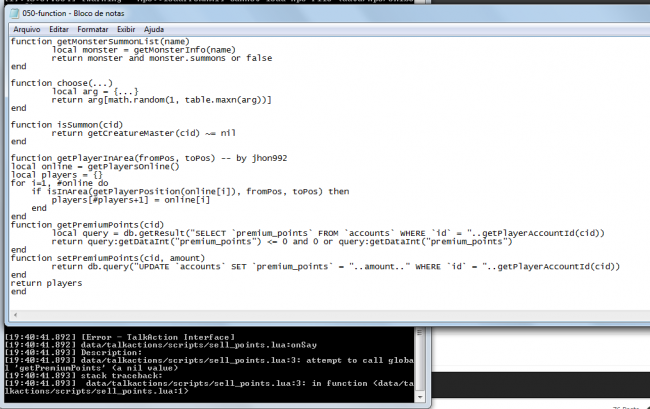Image resolution: width=650 pixels, height=409 pixels.
Task: Click the line 'return players'
Action: pyautogui.click(x=46, y=283)
